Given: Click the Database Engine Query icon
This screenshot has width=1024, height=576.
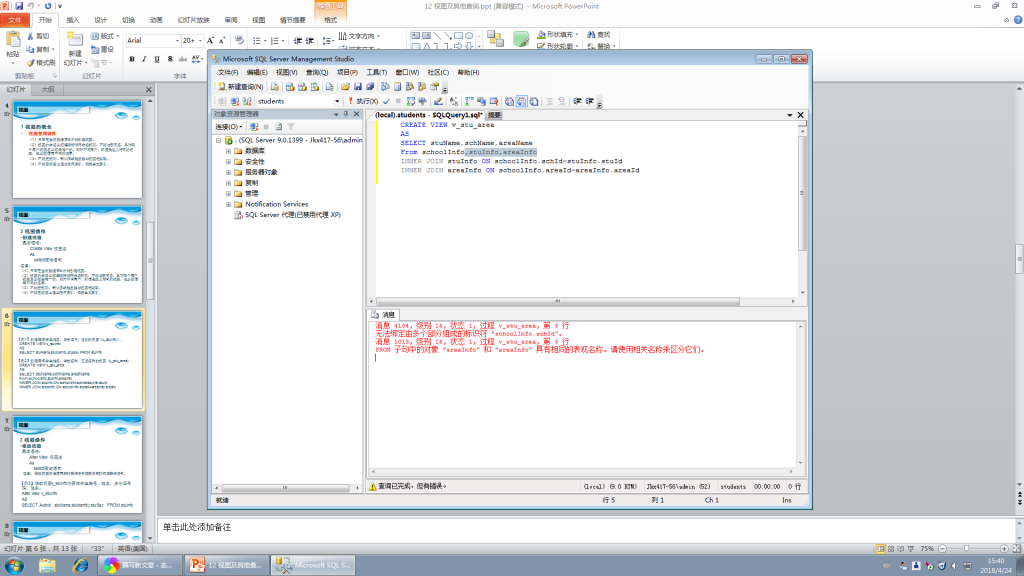Looking at the screenshot, I should click(275, 86).
